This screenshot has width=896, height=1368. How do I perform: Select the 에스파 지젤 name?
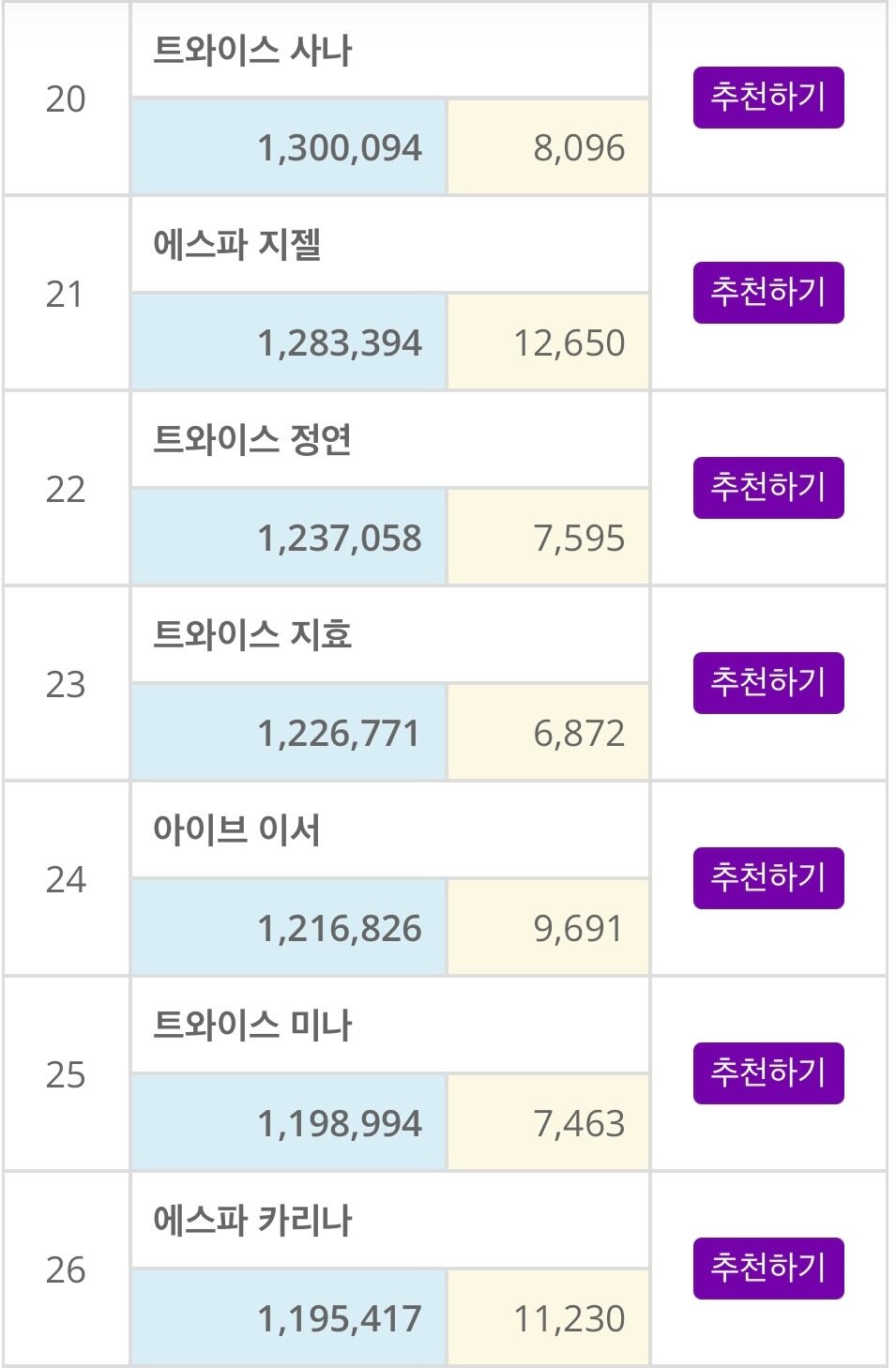click(x=237, y=246)
